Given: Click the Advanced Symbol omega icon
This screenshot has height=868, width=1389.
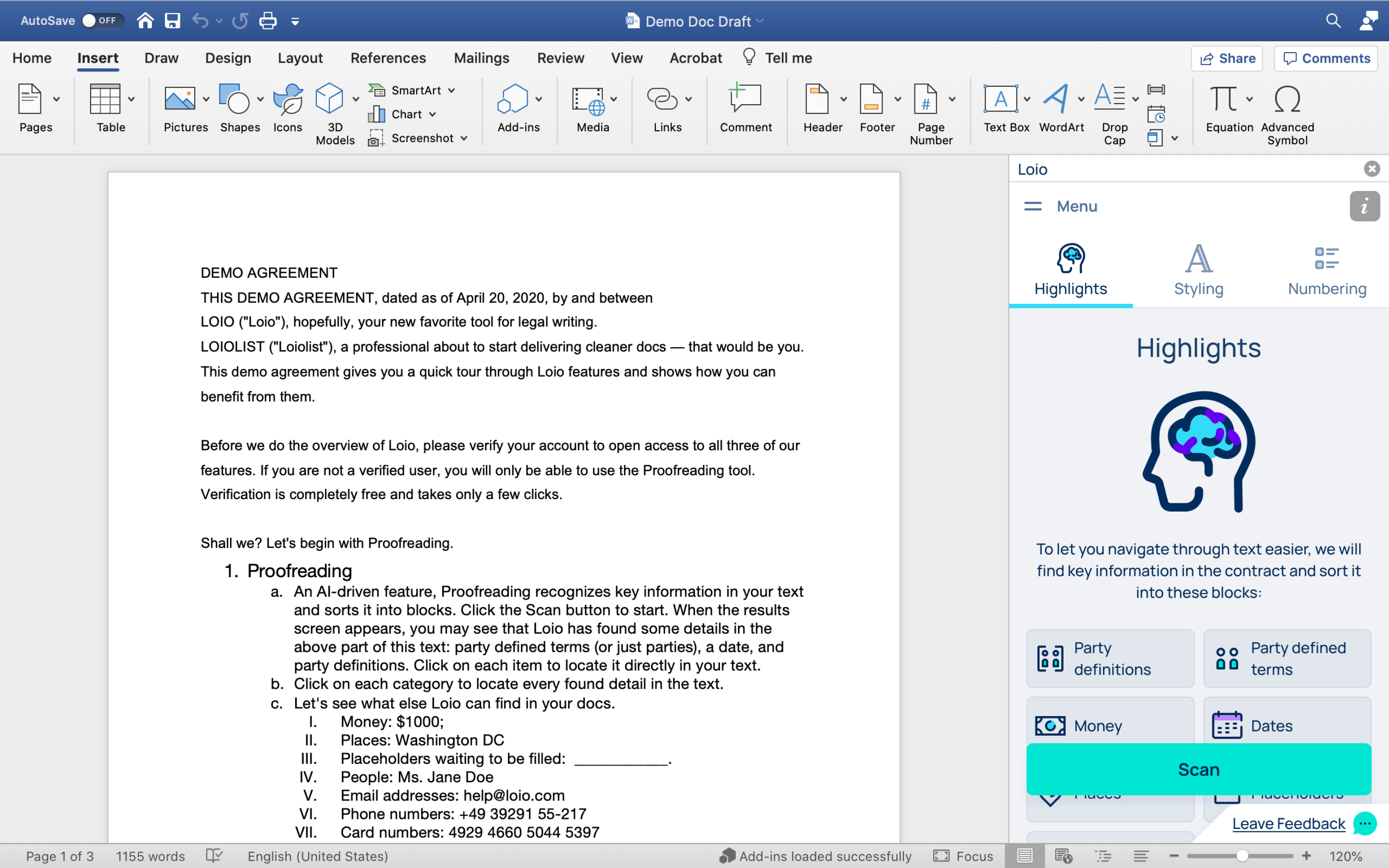Looking at the screenshot, I should (x=1287, y=99).
